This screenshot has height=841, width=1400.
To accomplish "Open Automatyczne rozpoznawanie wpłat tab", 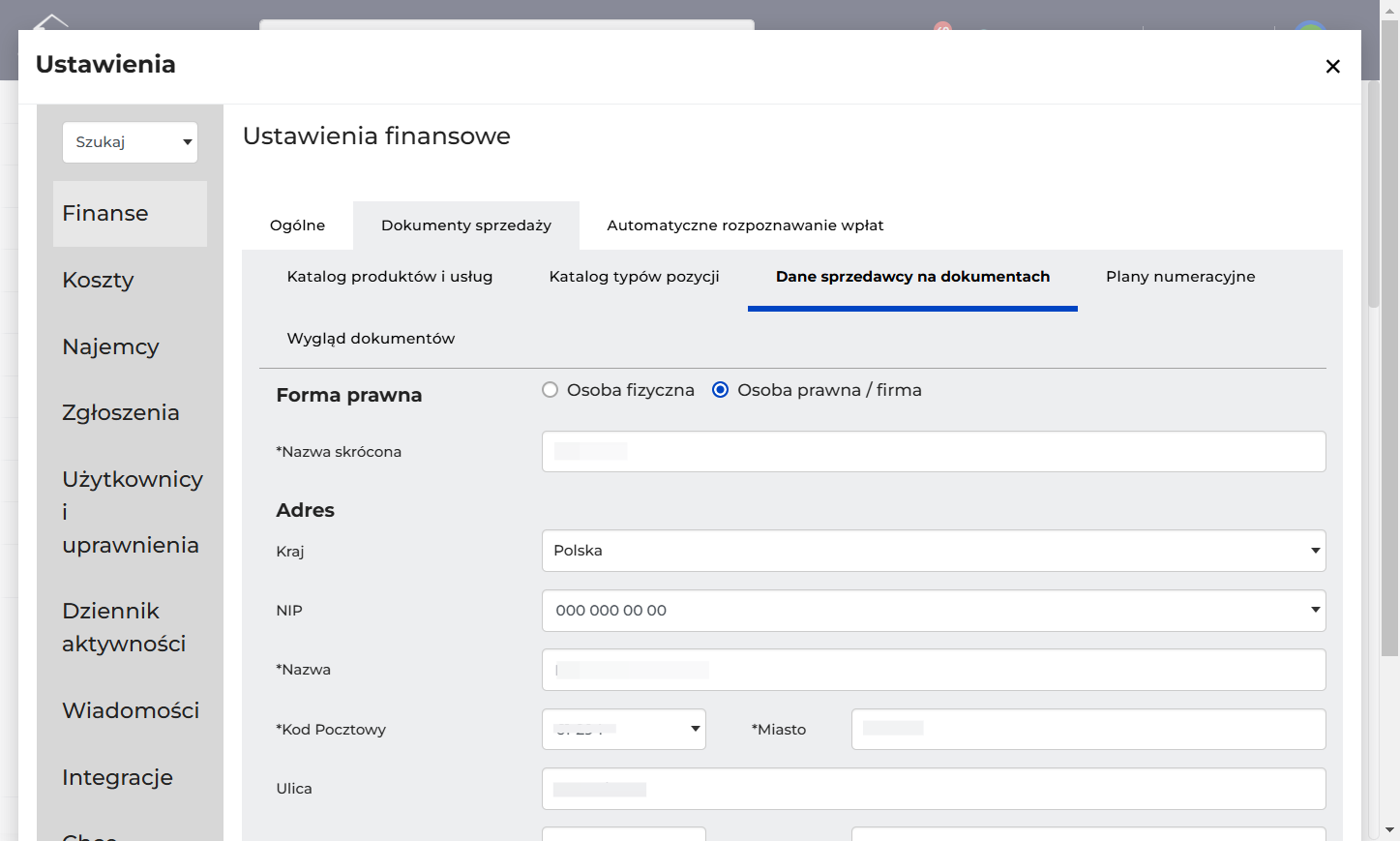I will click(x=745, y=225).
